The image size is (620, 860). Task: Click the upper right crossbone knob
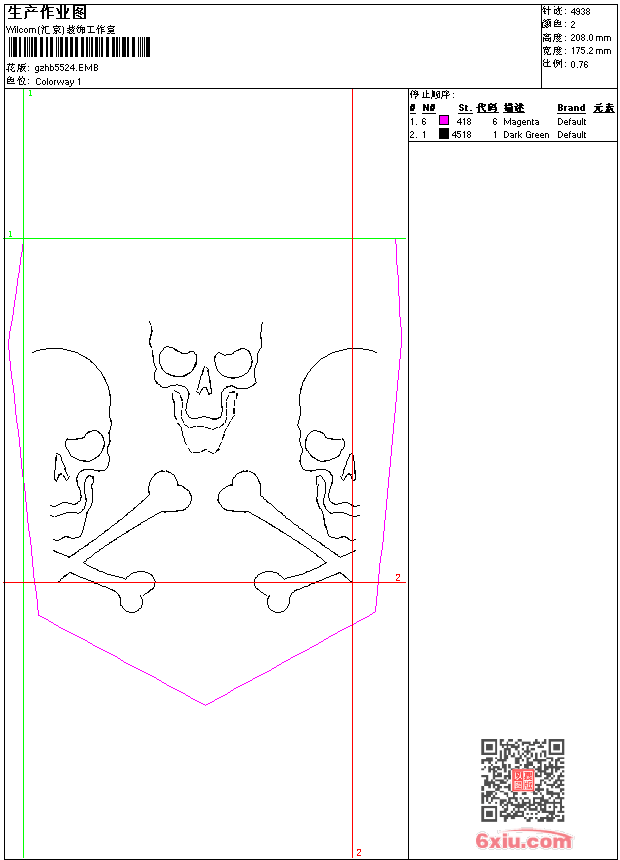[240, 491]
